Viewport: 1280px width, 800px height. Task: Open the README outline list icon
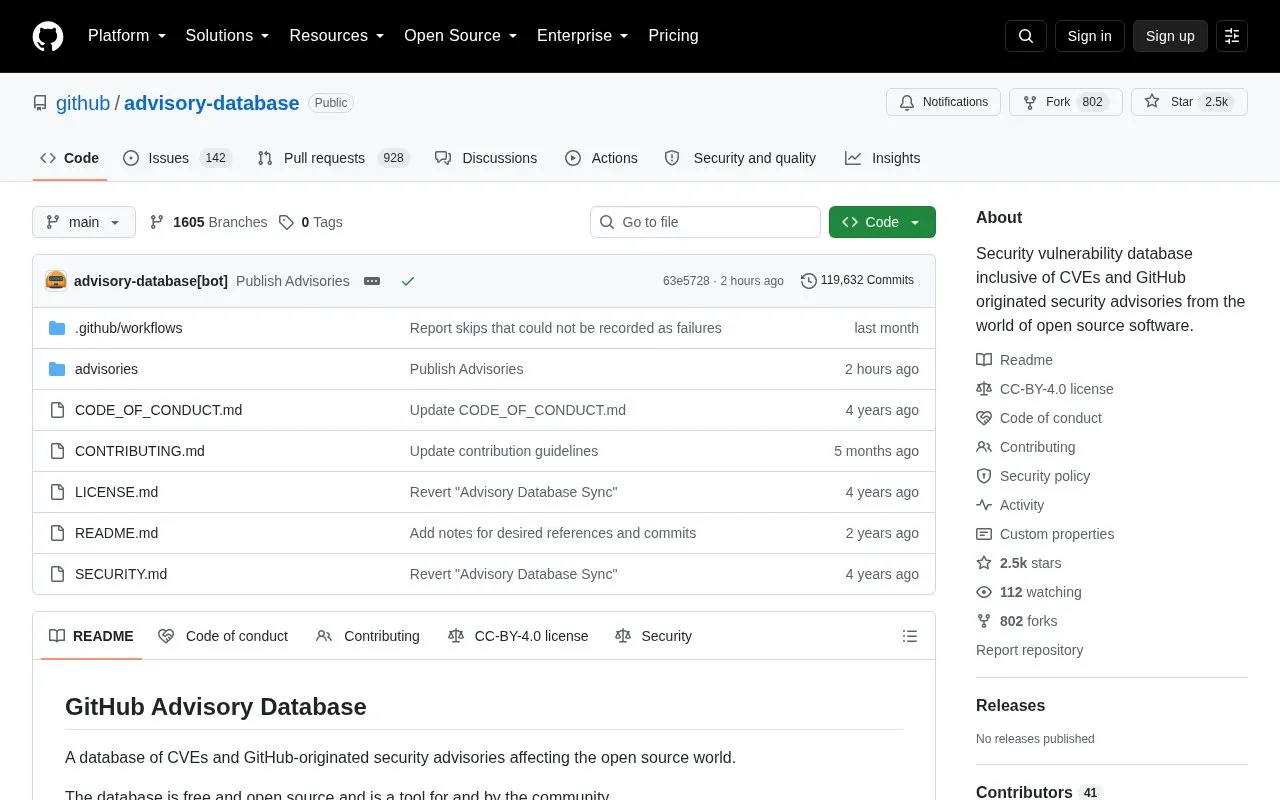tap(910, 636)
